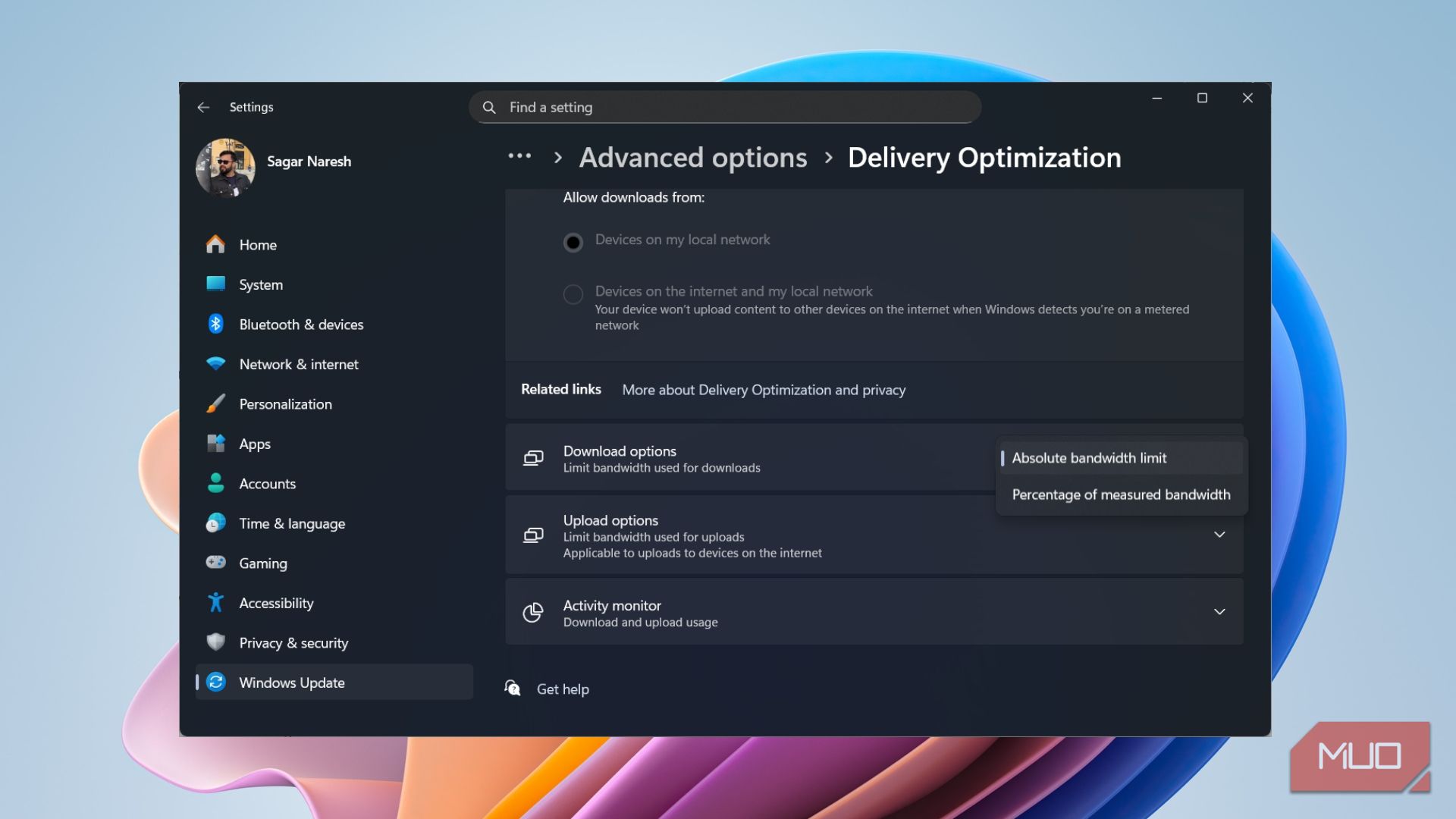Screen dimensions: 1456x819
Task: Click the Apps icon in sidebar
Action: click(x=215, y=444)
